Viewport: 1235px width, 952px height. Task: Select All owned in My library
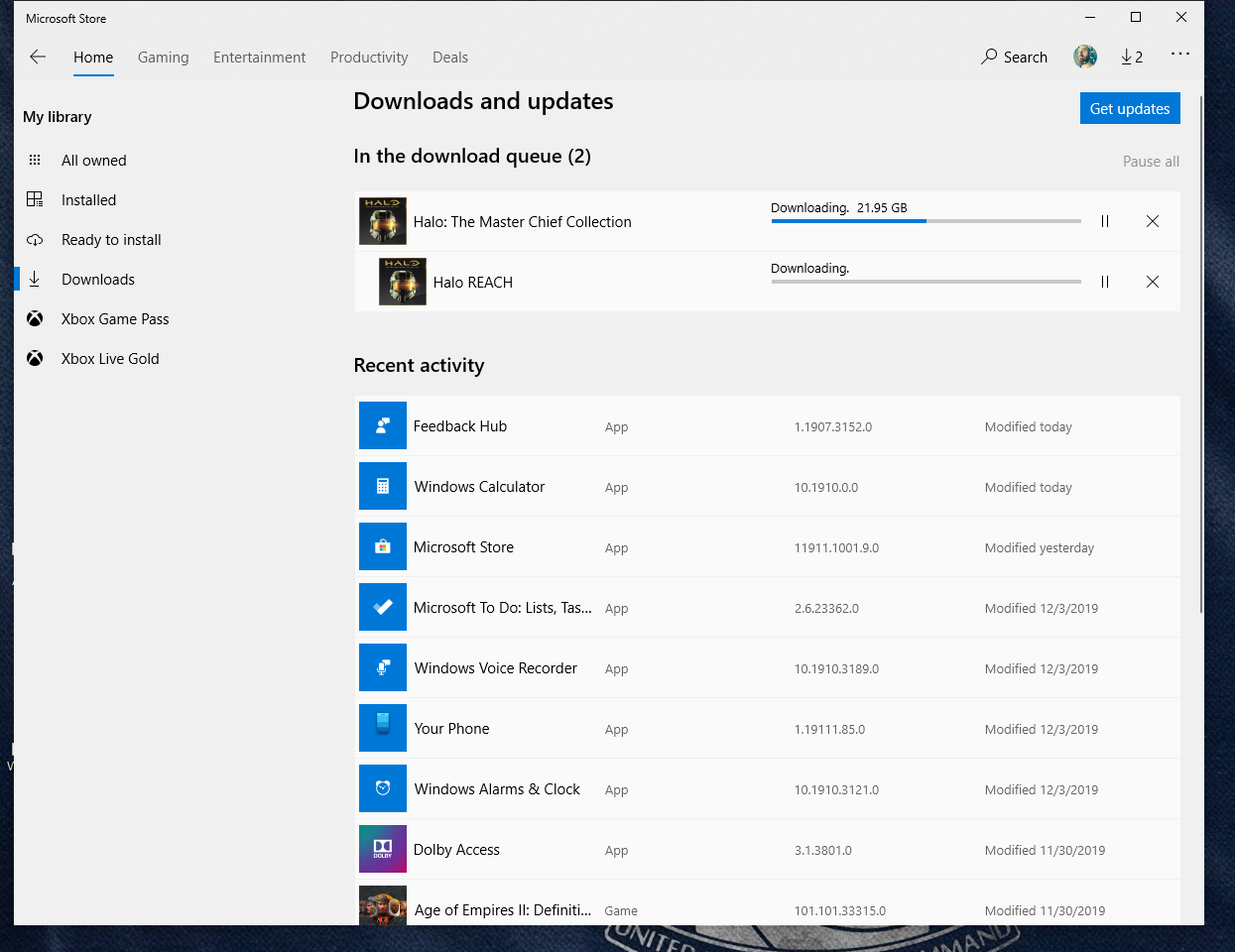[94, 161]
